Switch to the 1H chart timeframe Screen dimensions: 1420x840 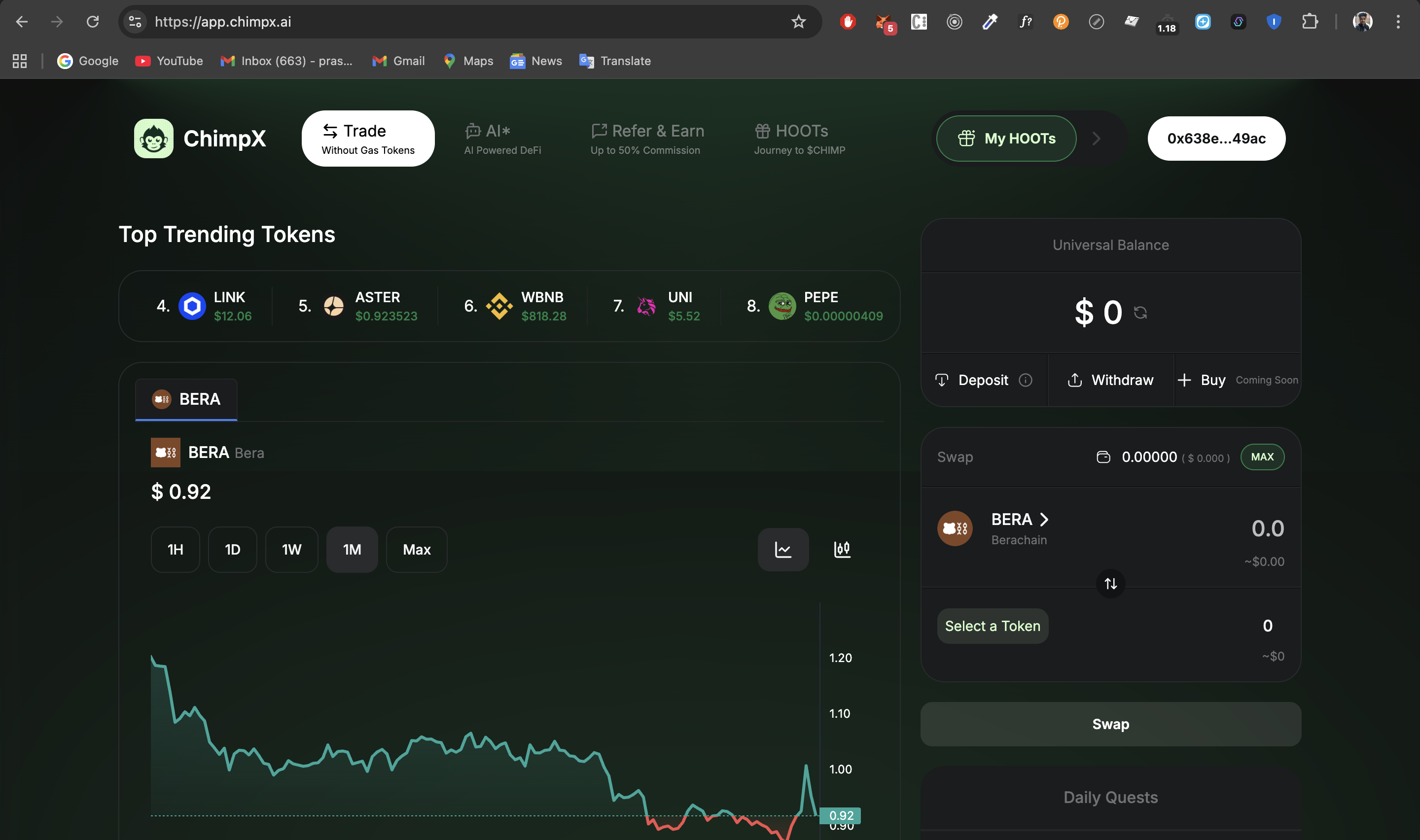(x=175, y=549)
